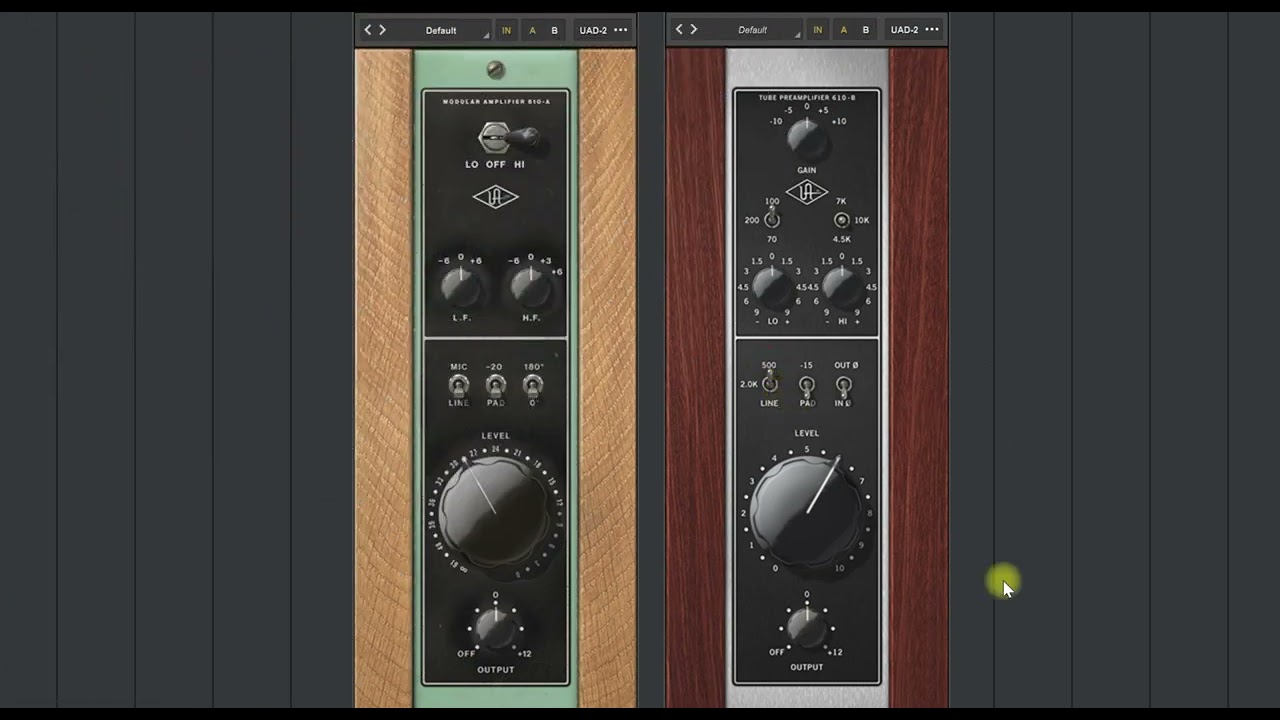Select A state in 610-A window

coord(532,30)
